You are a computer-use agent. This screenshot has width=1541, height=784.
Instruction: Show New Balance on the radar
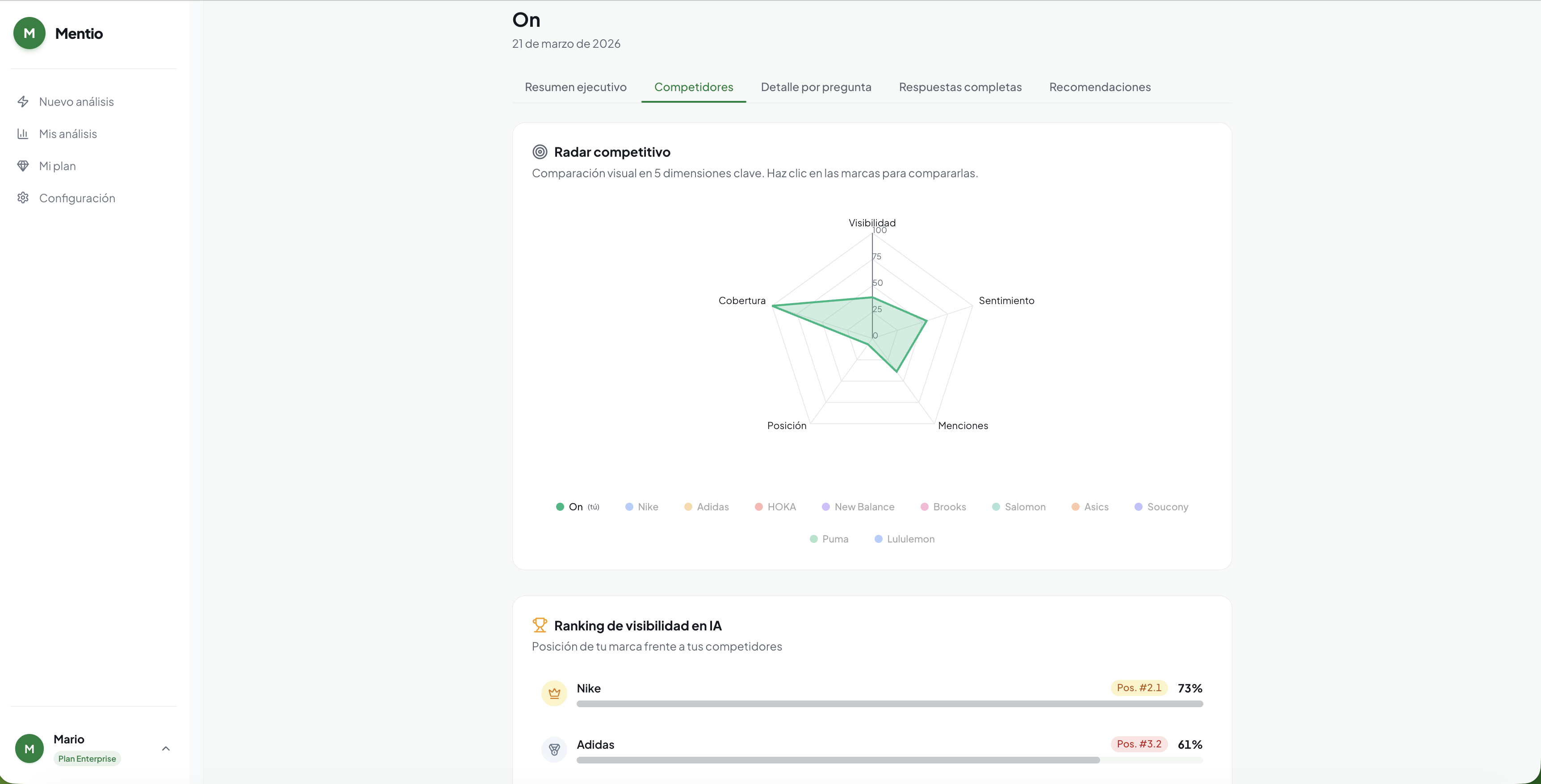pos(858,507)
